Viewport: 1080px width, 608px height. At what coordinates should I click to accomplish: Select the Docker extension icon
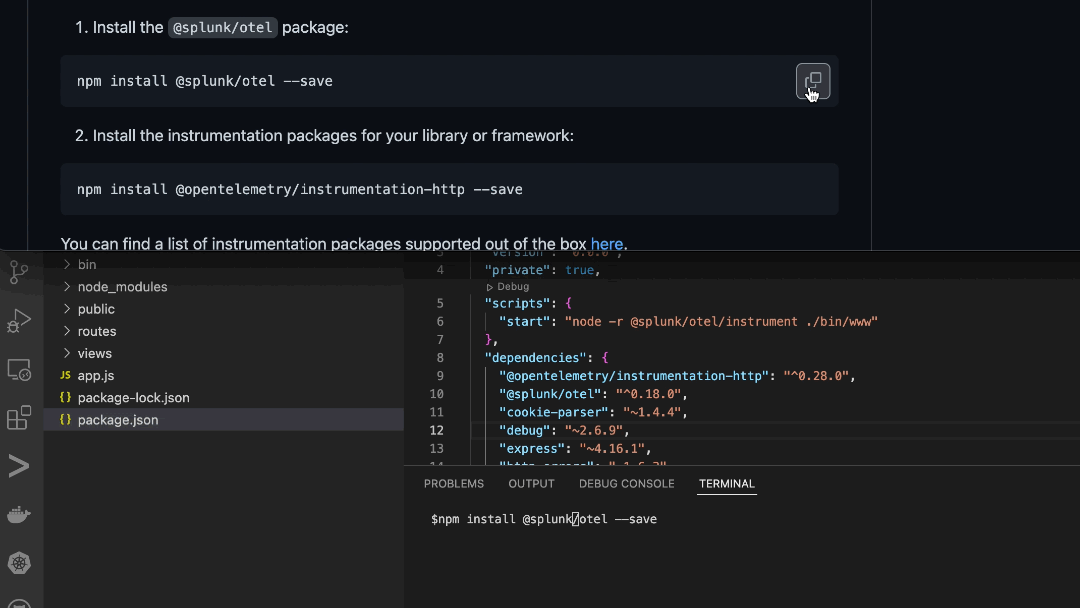[x=20, y=514]
